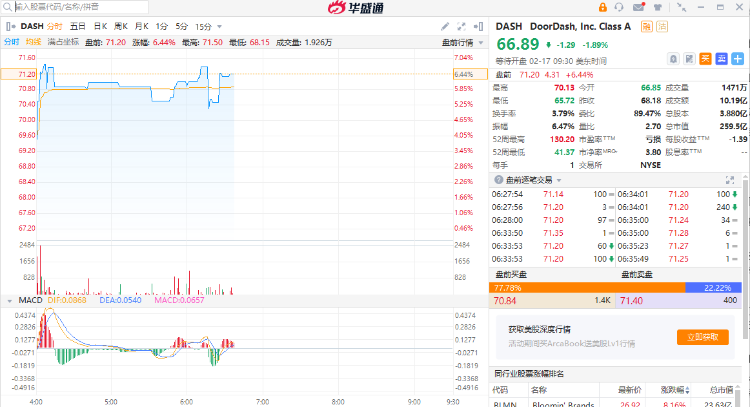Screen dimensions: 750x407
Task: Click the 06:35:00 trade price 71.28
Action: [679, 233]
